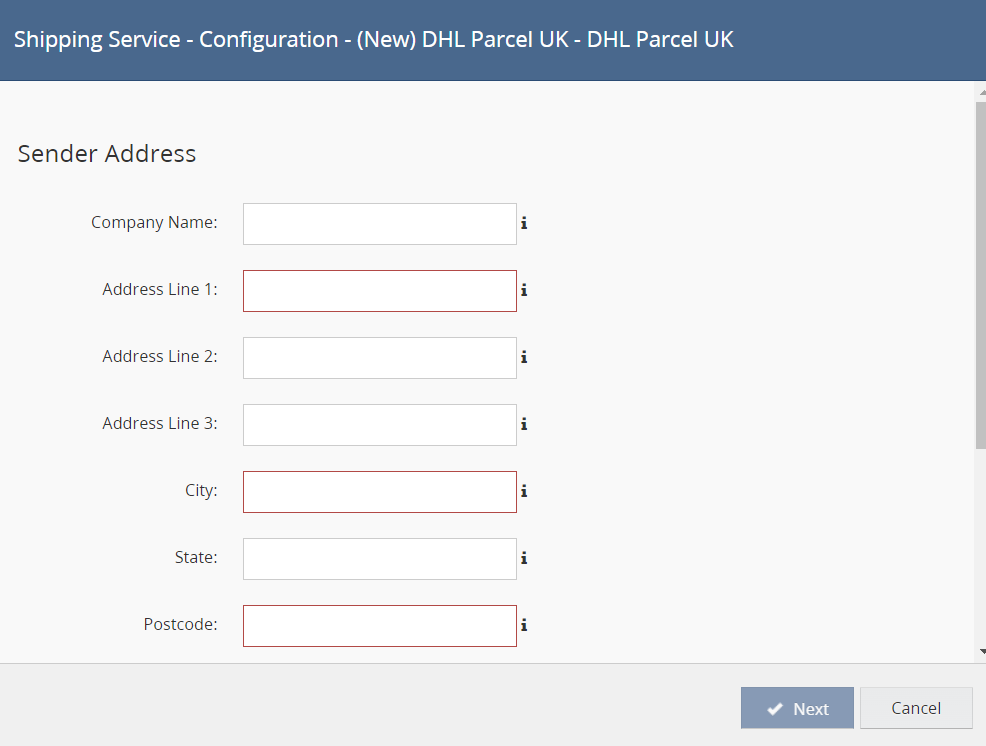Cancel the shipping service configuration
Screen dimensions: 986x746
tap(916, 708)
